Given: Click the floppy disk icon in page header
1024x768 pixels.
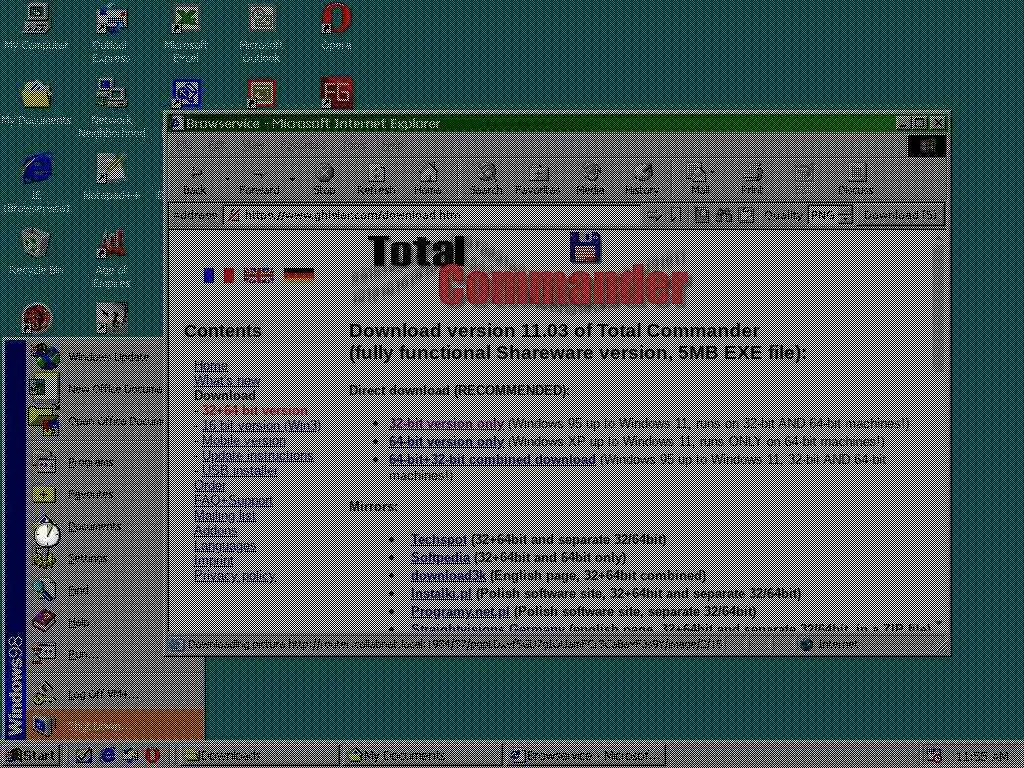Looking at the screenshot, I should tap(584, 247).
